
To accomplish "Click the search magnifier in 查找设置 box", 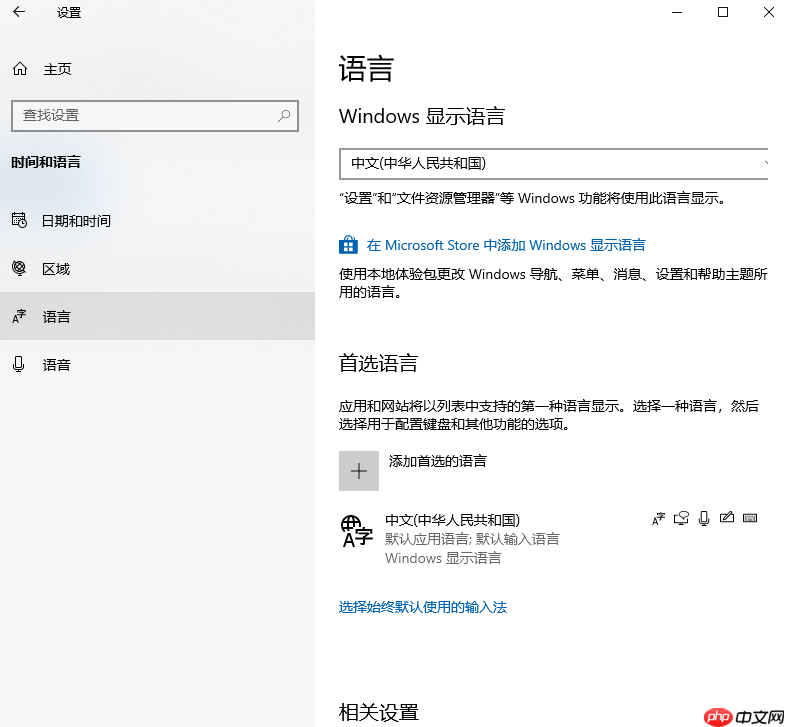I will click(284, 116).
